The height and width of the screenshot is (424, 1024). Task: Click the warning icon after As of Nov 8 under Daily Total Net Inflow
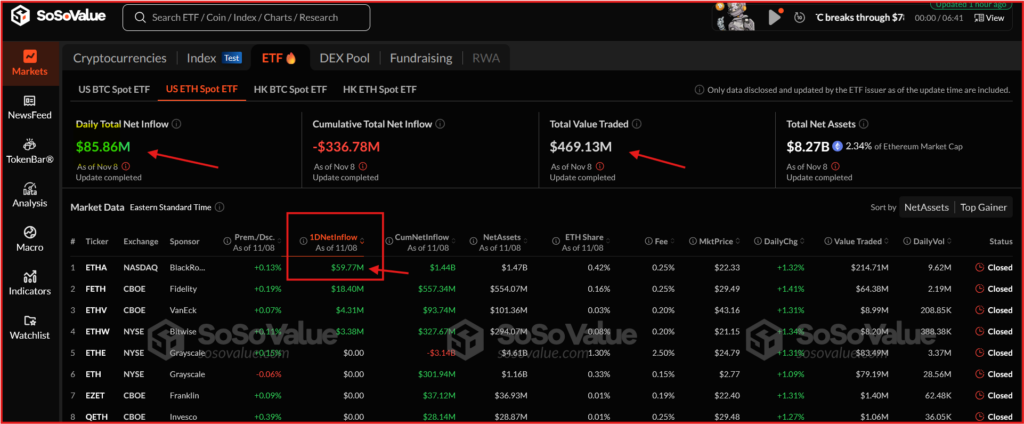click(125, 167)
